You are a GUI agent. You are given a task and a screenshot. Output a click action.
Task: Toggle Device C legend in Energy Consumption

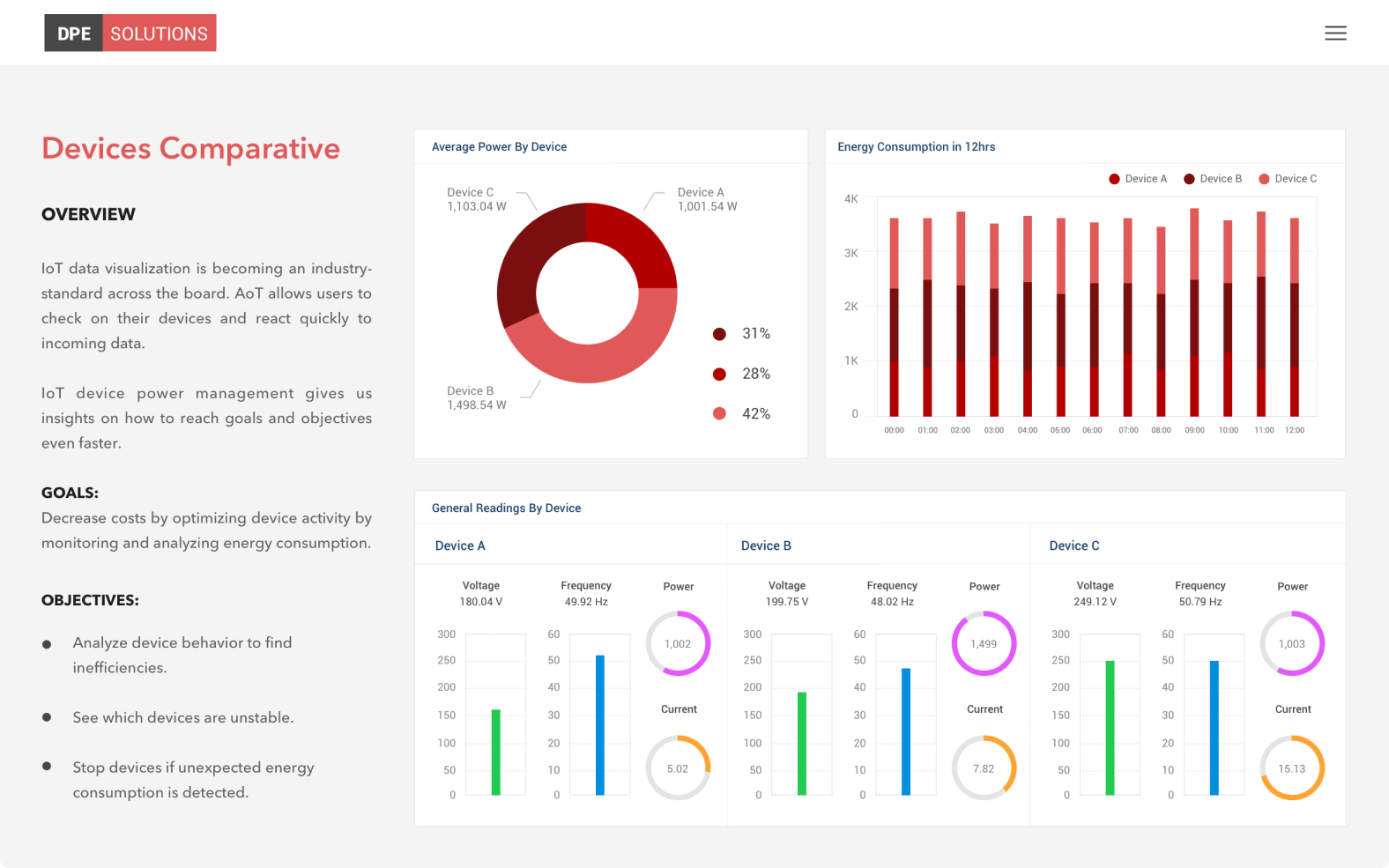[1287, 179]
